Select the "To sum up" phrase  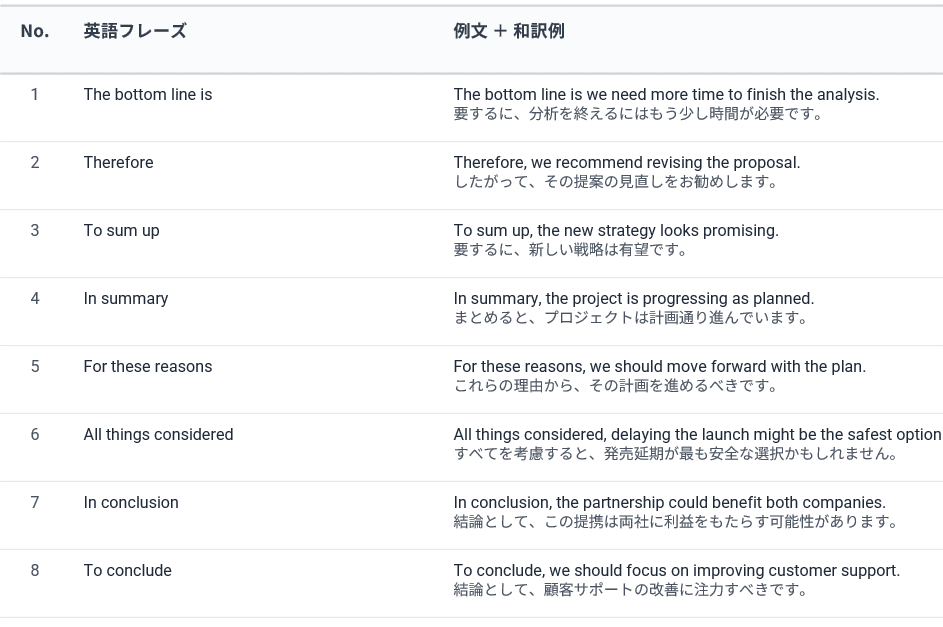121,231
